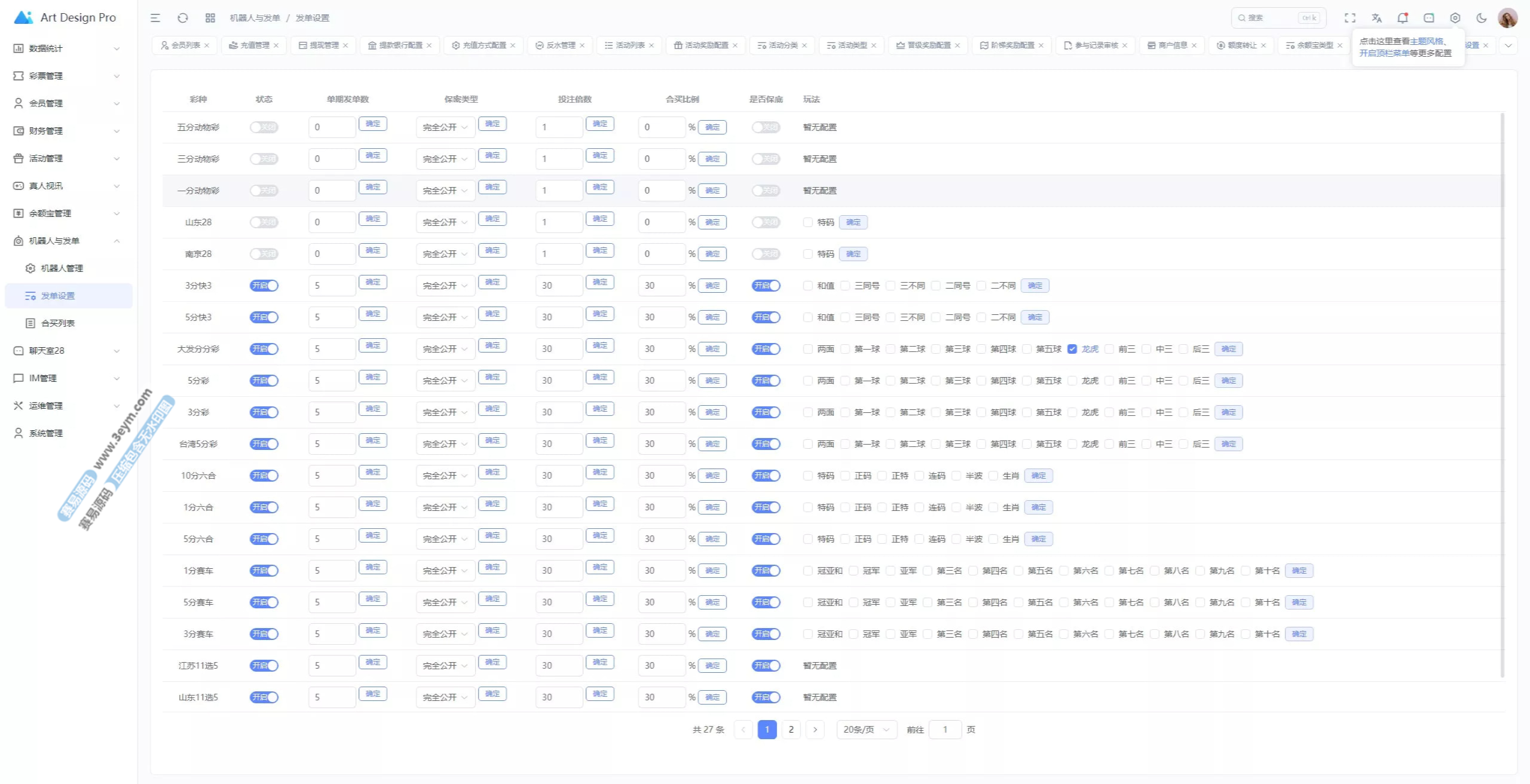This screenshot has height=784, width=1530.
Task: Turn off 是否保底 switch for 3分快3
Action: click(x=766, y=286)
